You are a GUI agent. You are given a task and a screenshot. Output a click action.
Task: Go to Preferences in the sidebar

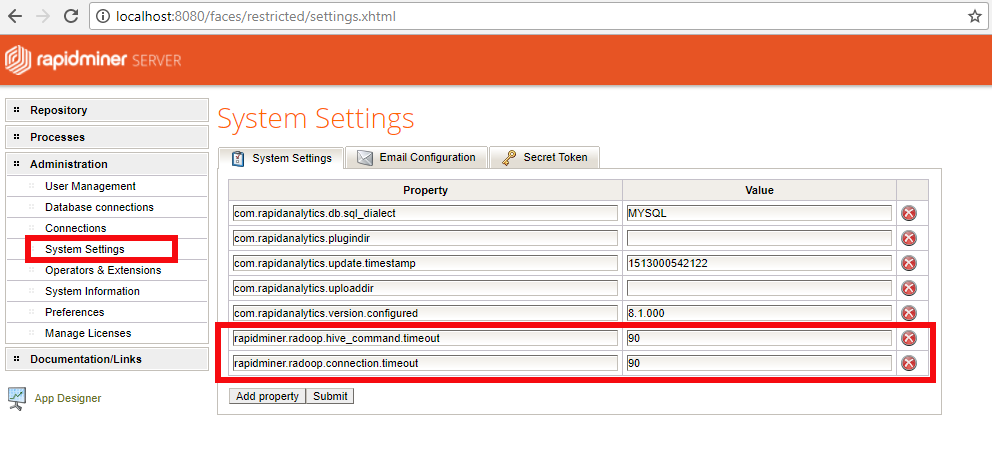pos(75,312)
